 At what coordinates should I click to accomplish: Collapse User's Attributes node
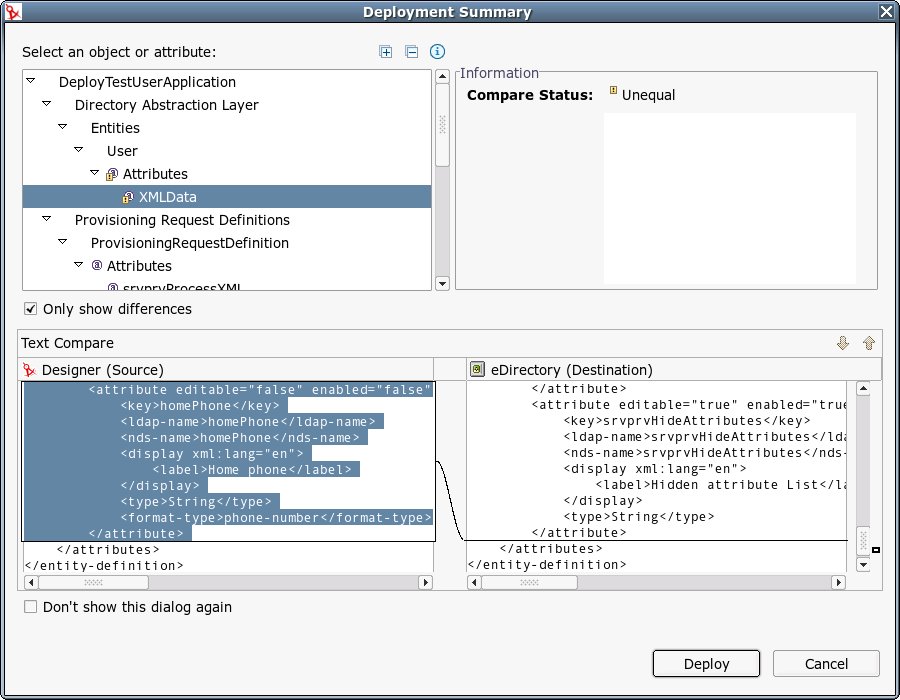[x=95, y=173]
